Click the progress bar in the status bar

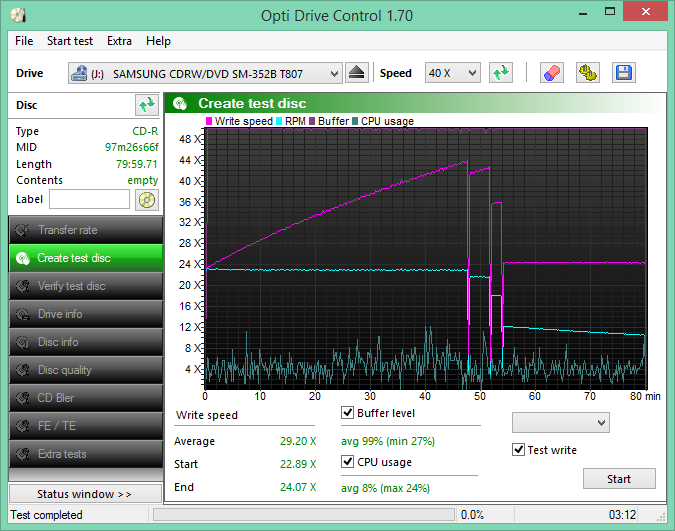pos(304,515)
